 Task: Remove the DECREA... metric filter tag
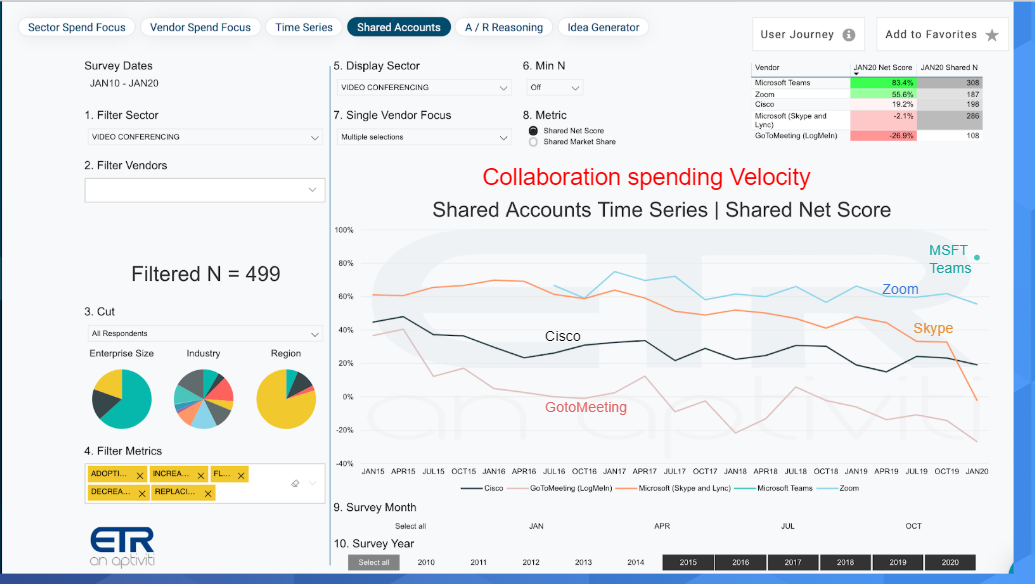click(x=142, y=494)
